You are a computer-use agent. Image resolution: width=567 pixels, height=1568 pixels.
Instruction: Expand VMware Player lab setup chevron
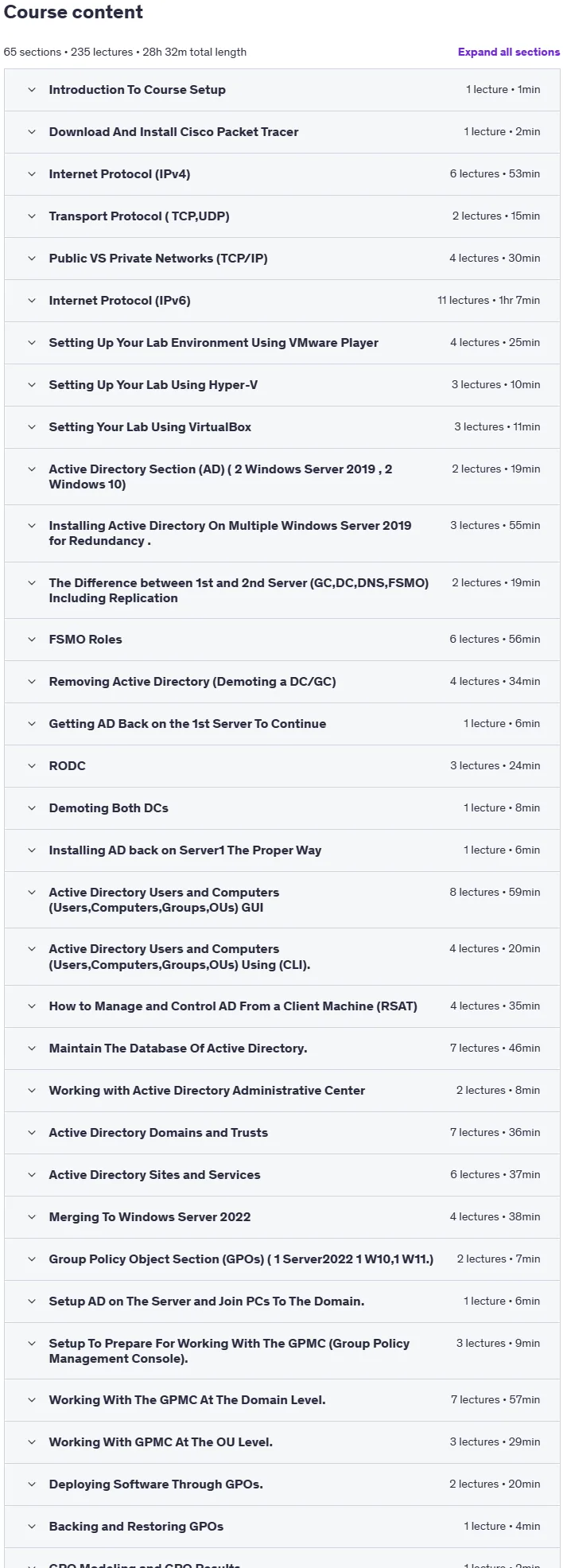tap(32, 343)
